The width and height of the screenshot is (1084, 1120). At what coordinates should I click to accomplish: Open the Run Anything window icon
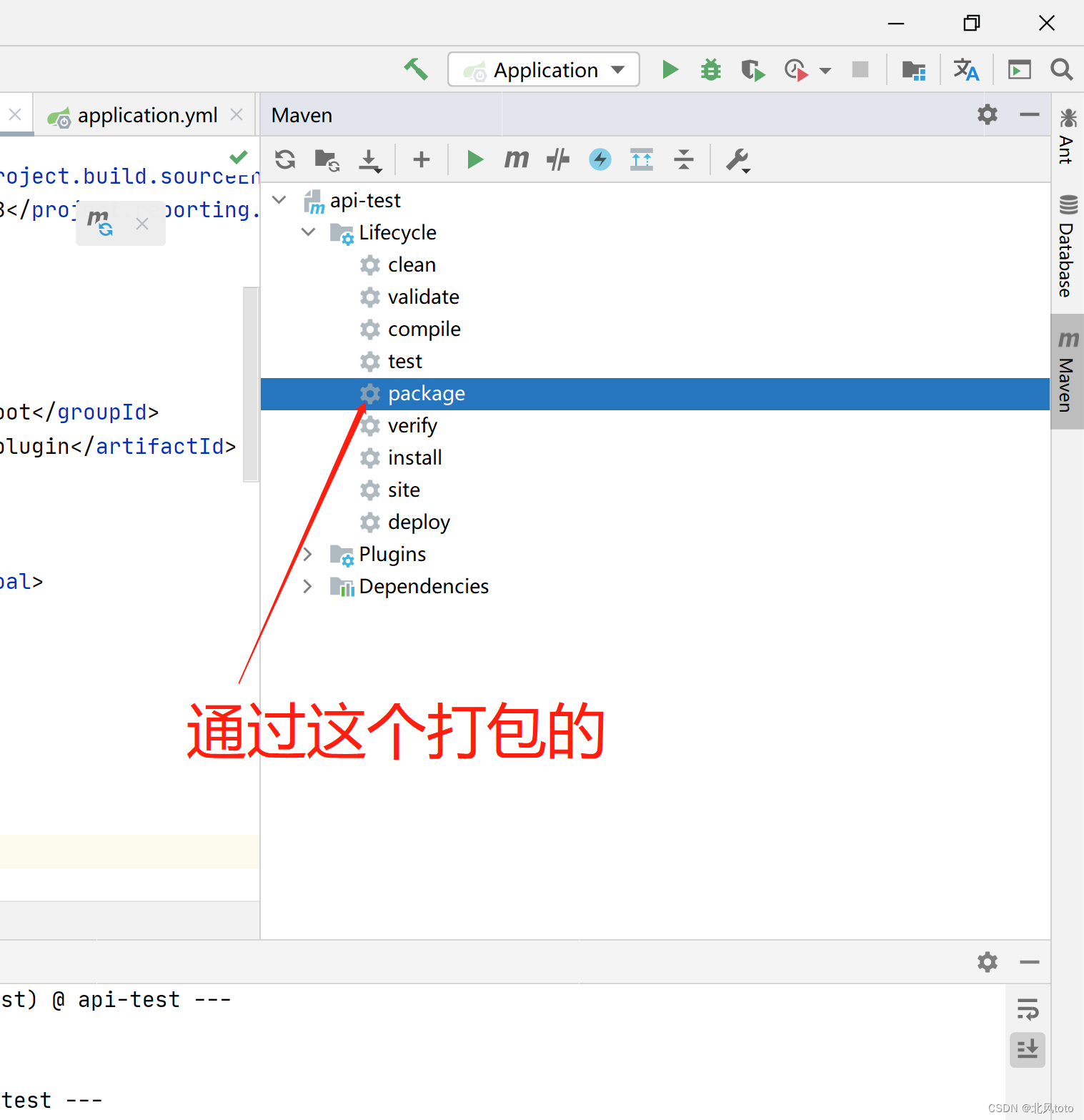(x=1020, y=69)
